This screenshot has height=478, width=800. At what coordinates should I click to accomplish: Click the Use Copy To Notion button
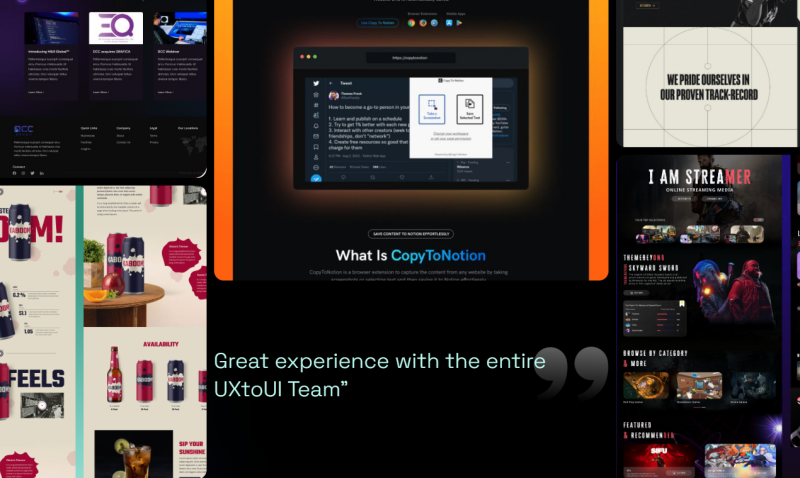(x=378, y=23)
